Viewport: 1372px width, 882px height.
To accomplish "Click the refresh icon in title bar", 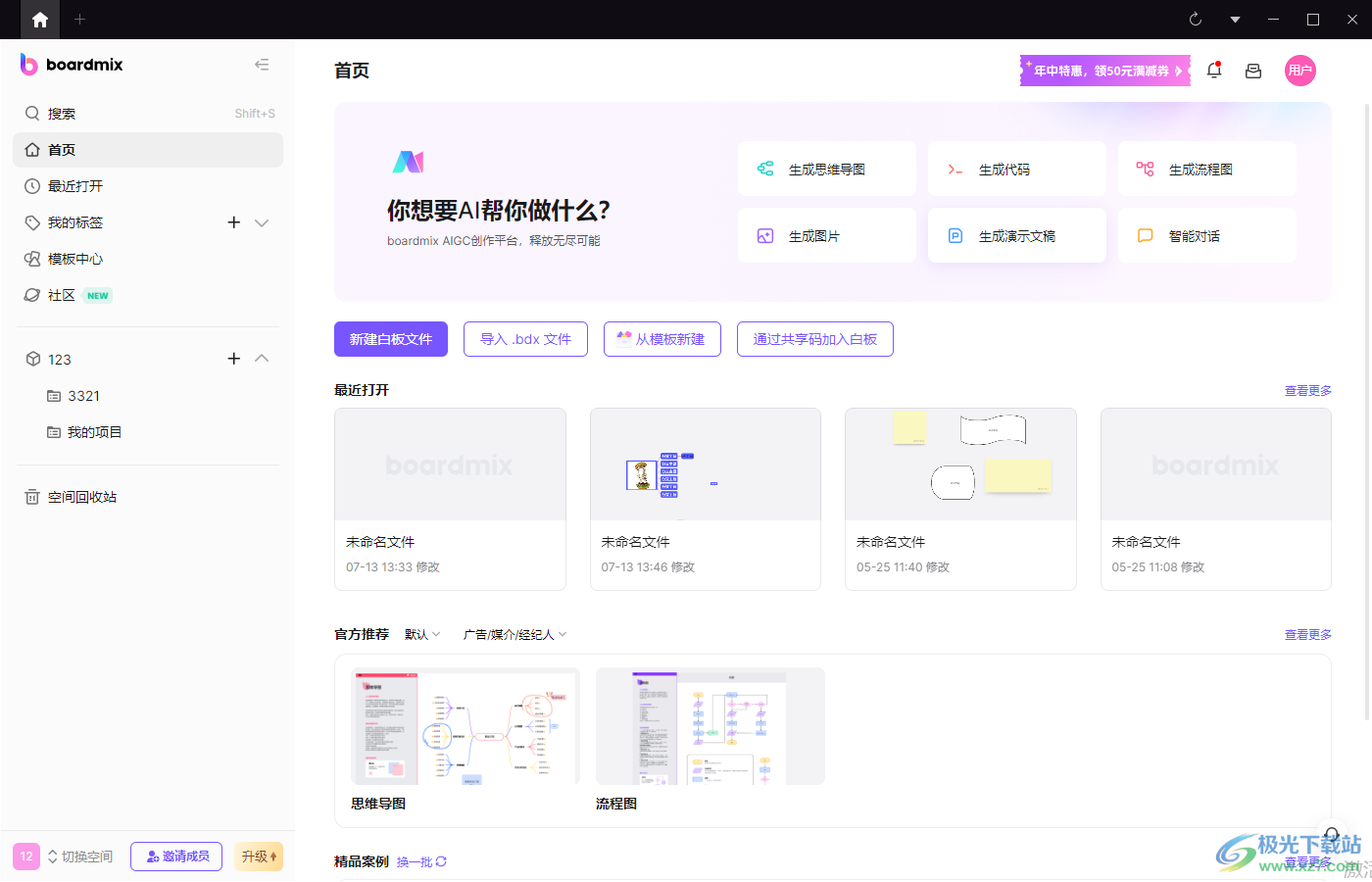I will click(1196, 20).
